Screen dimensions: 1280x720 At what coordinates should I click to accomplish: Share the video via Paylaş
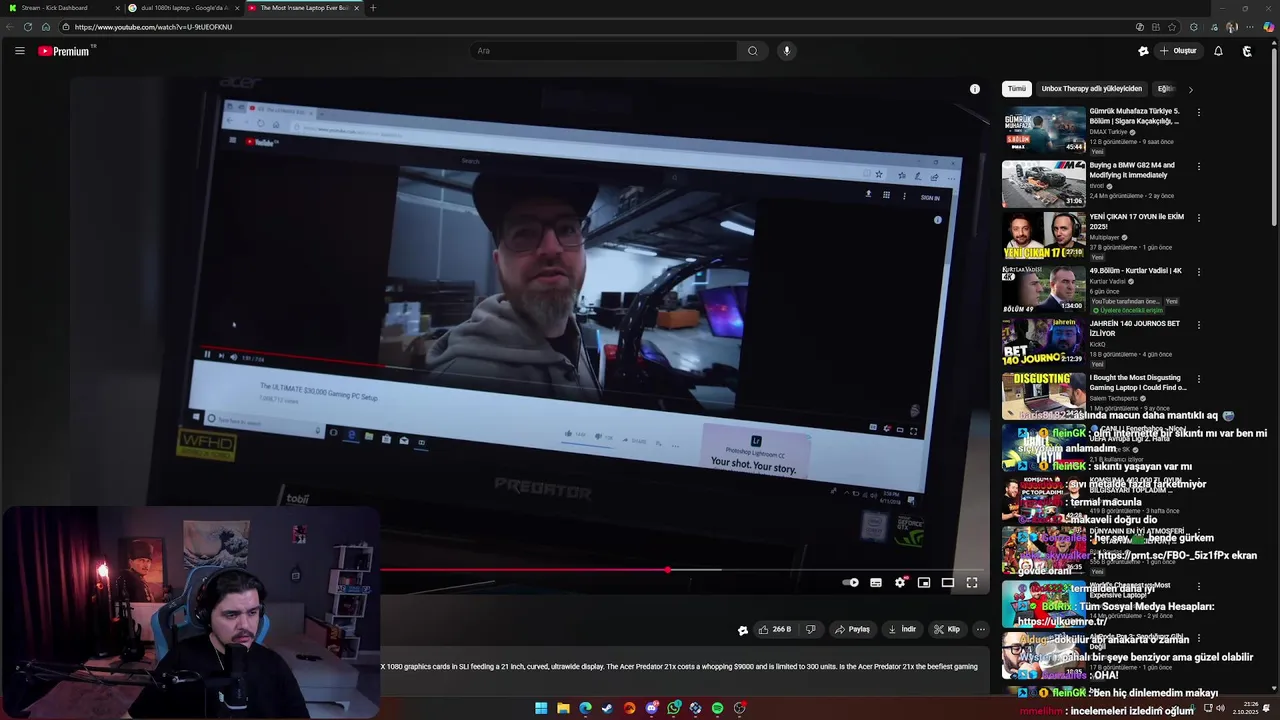853,629
